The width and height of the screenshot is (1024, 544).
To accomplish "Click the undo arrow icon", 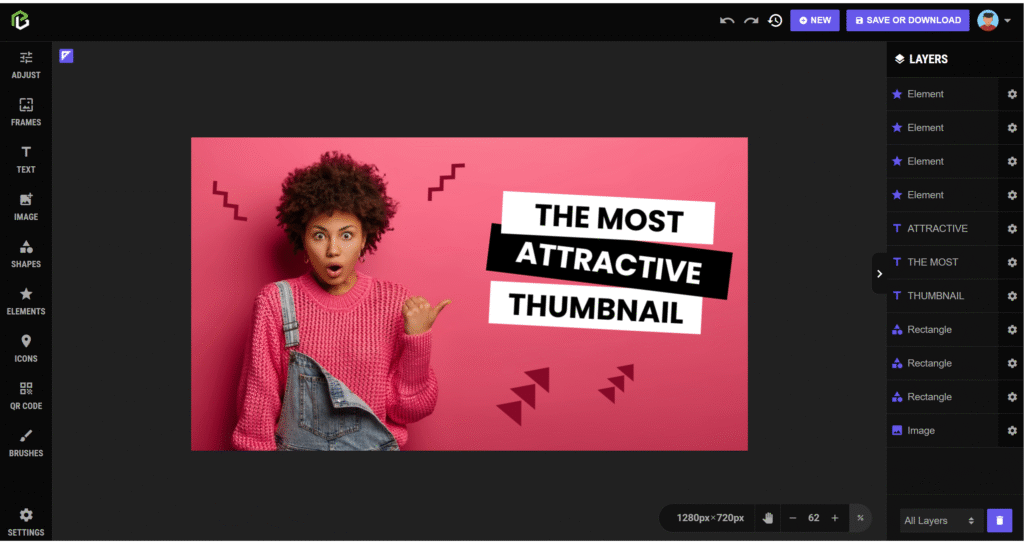I will click(x=727, y=20).
